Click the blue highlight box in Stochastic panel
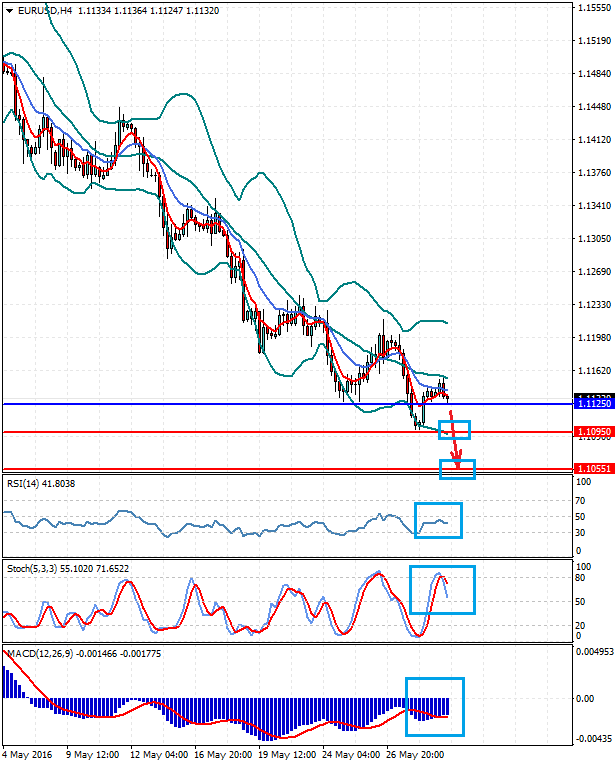 (x=442, y=590)
